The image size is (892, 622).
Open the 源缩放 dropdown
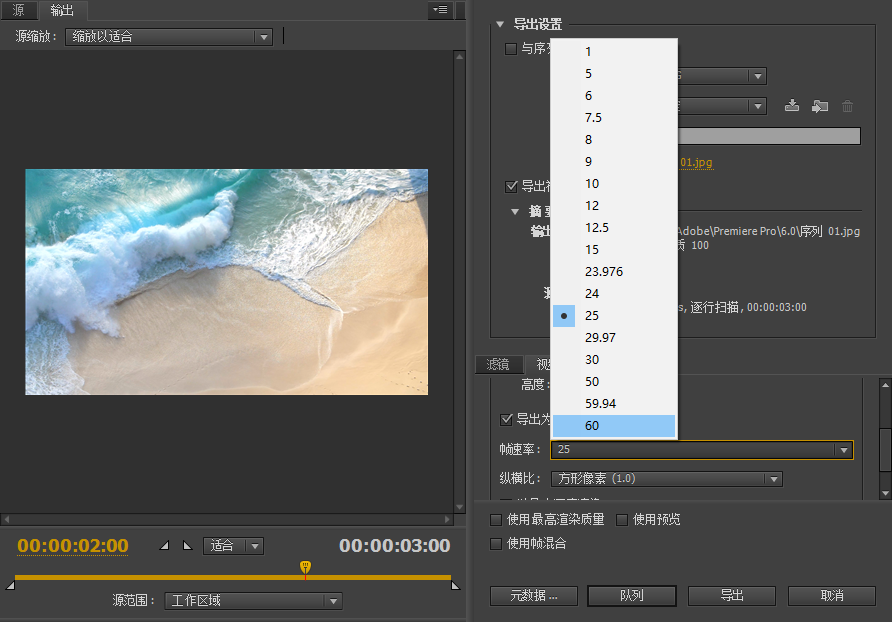169,37
